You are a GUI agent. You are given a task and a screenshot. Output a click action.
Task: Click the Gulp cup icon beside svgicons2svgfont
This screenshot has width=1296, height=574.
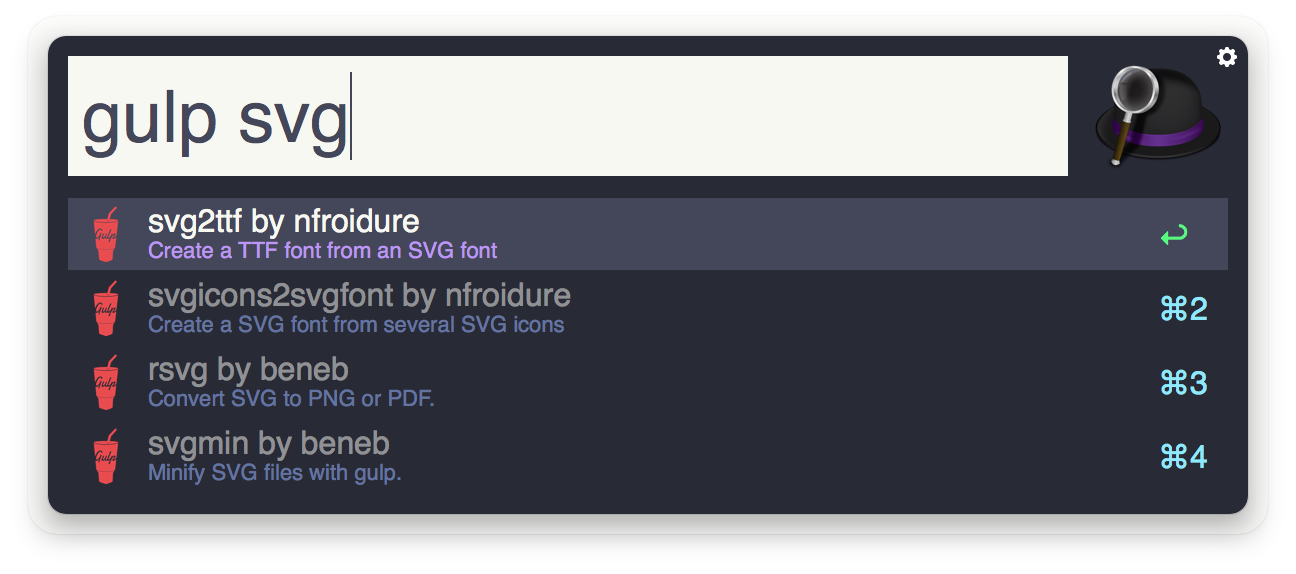[106, 309]
